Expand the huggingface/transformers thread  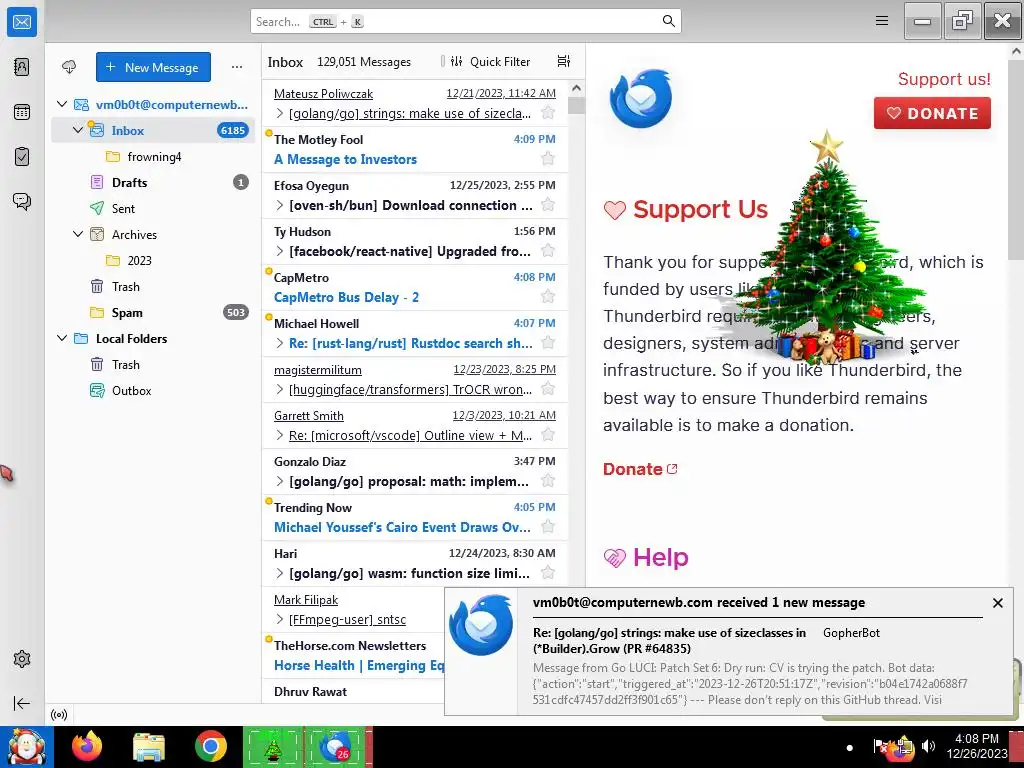tap(280, 389)
